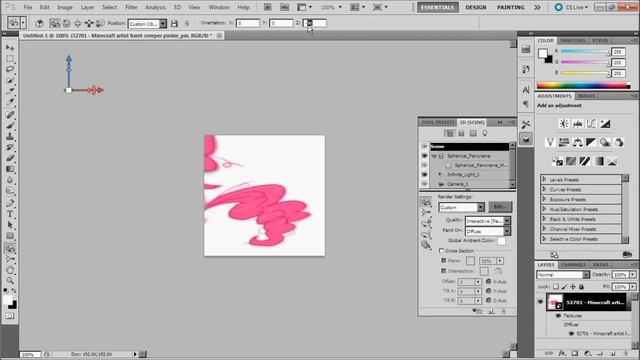Filter 3D panel by whole scene

pos(449,133)
